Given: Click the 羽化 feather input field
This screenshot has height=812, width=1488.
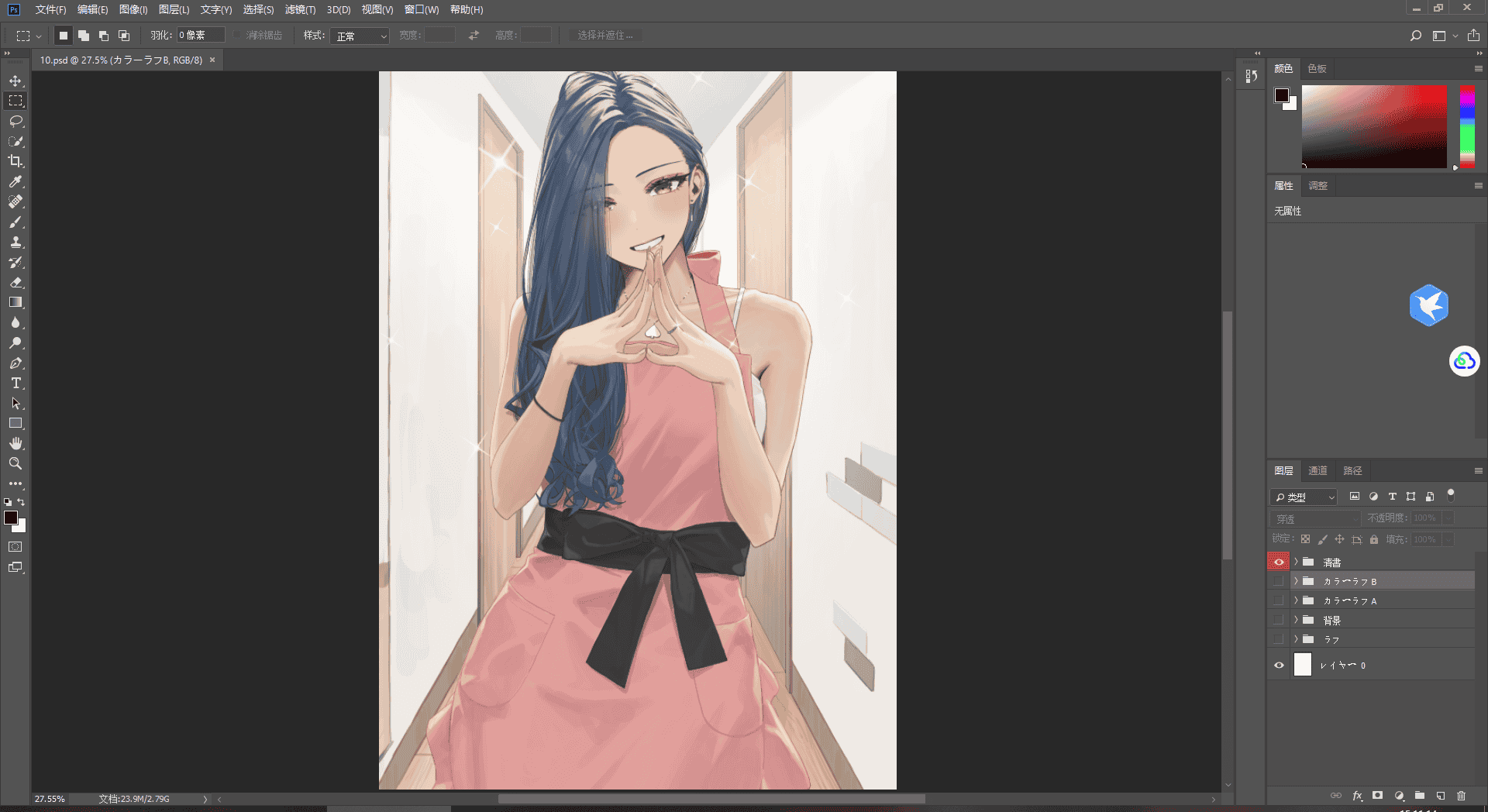Looking at the screenshot, I should point(201,36).
